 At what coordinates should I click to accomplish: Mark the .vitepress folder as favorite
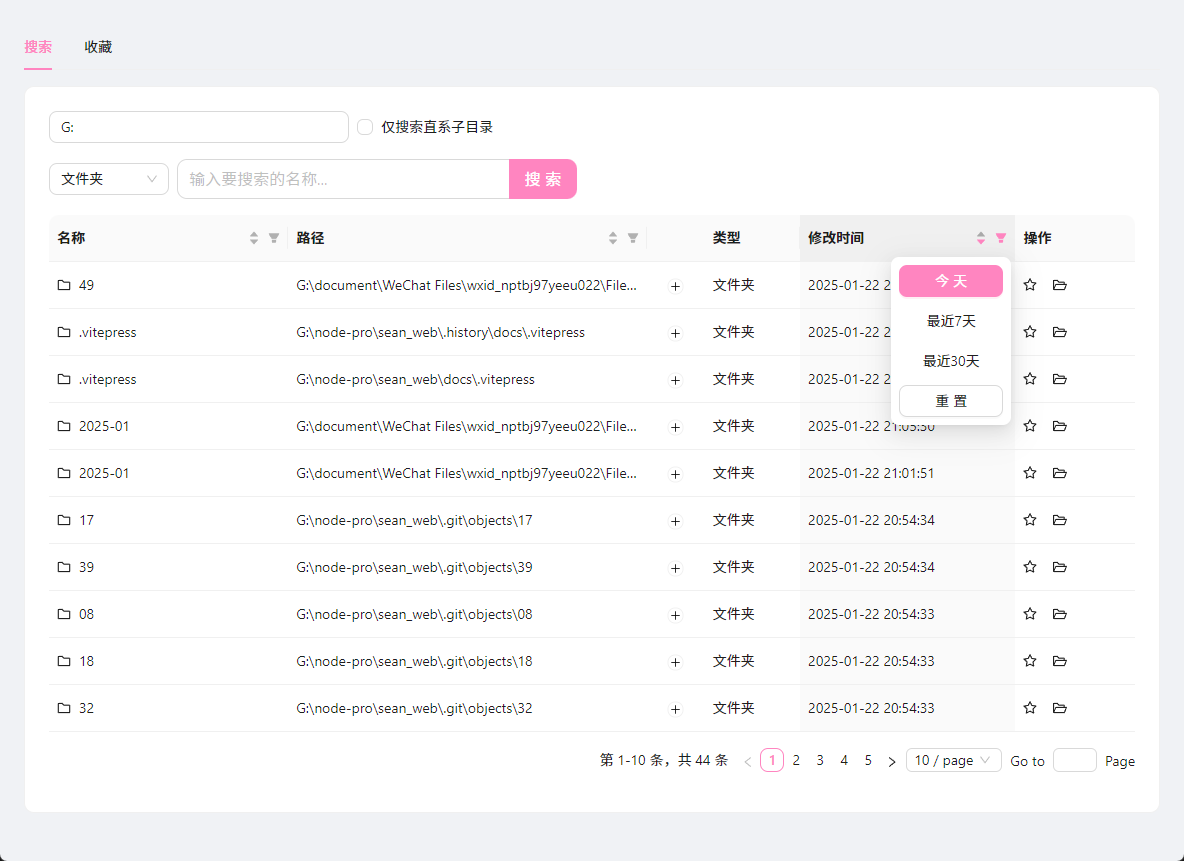click(1030, 332)
